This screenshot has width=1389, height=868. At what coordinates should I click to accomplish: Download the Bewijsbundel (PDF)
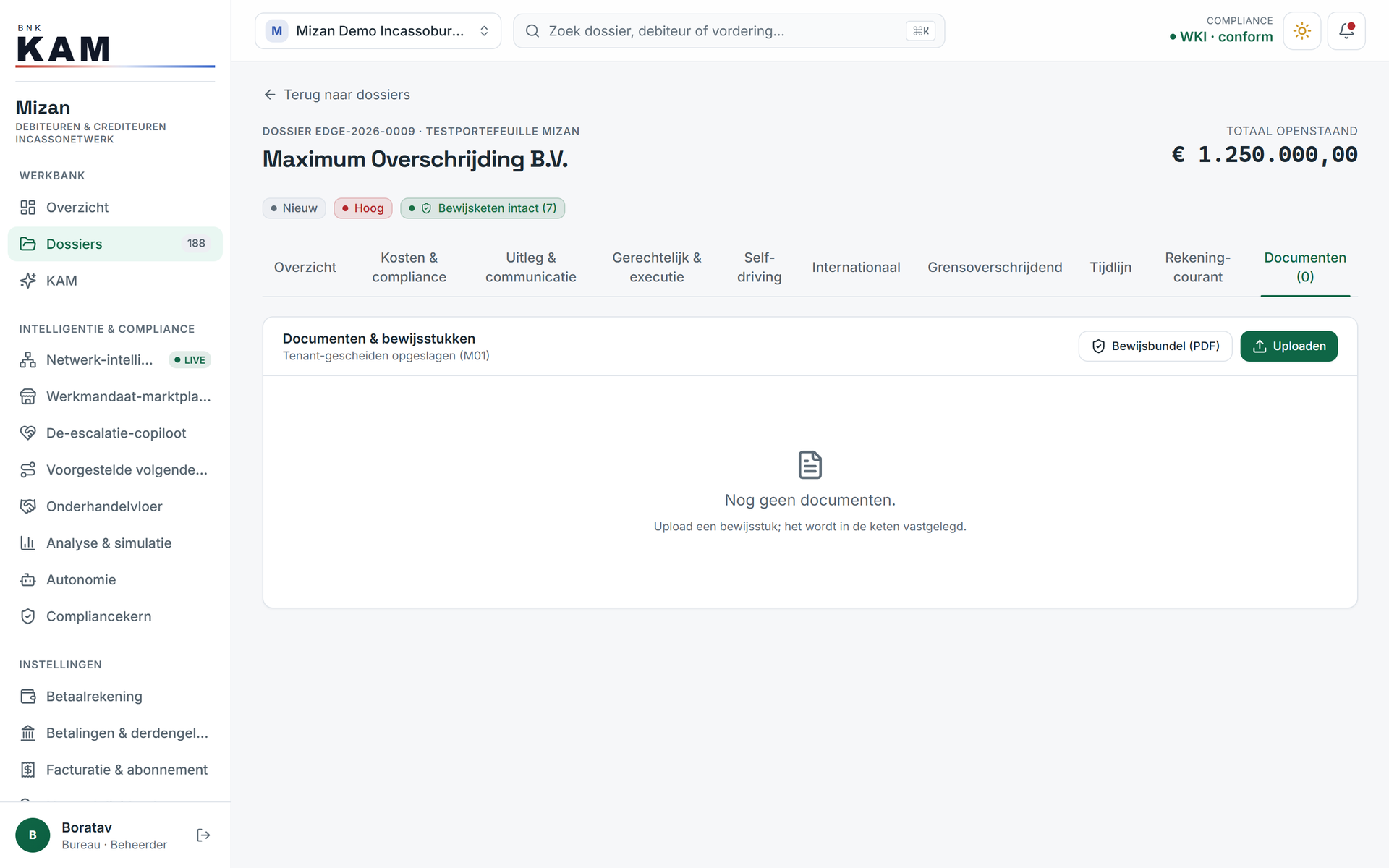(1155, 346)
